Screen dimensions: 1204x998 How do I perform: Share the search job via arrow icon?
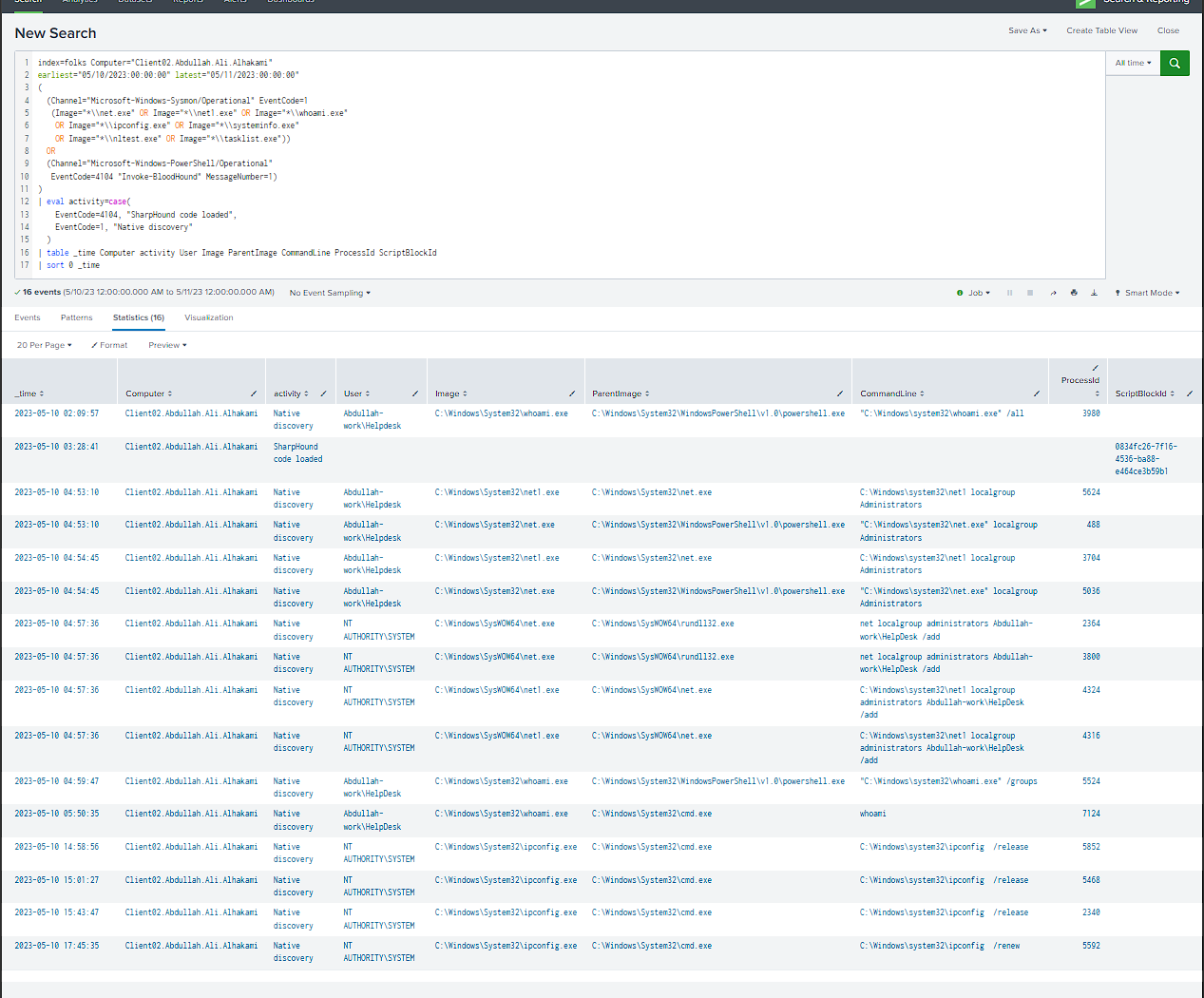(1053, 293)
